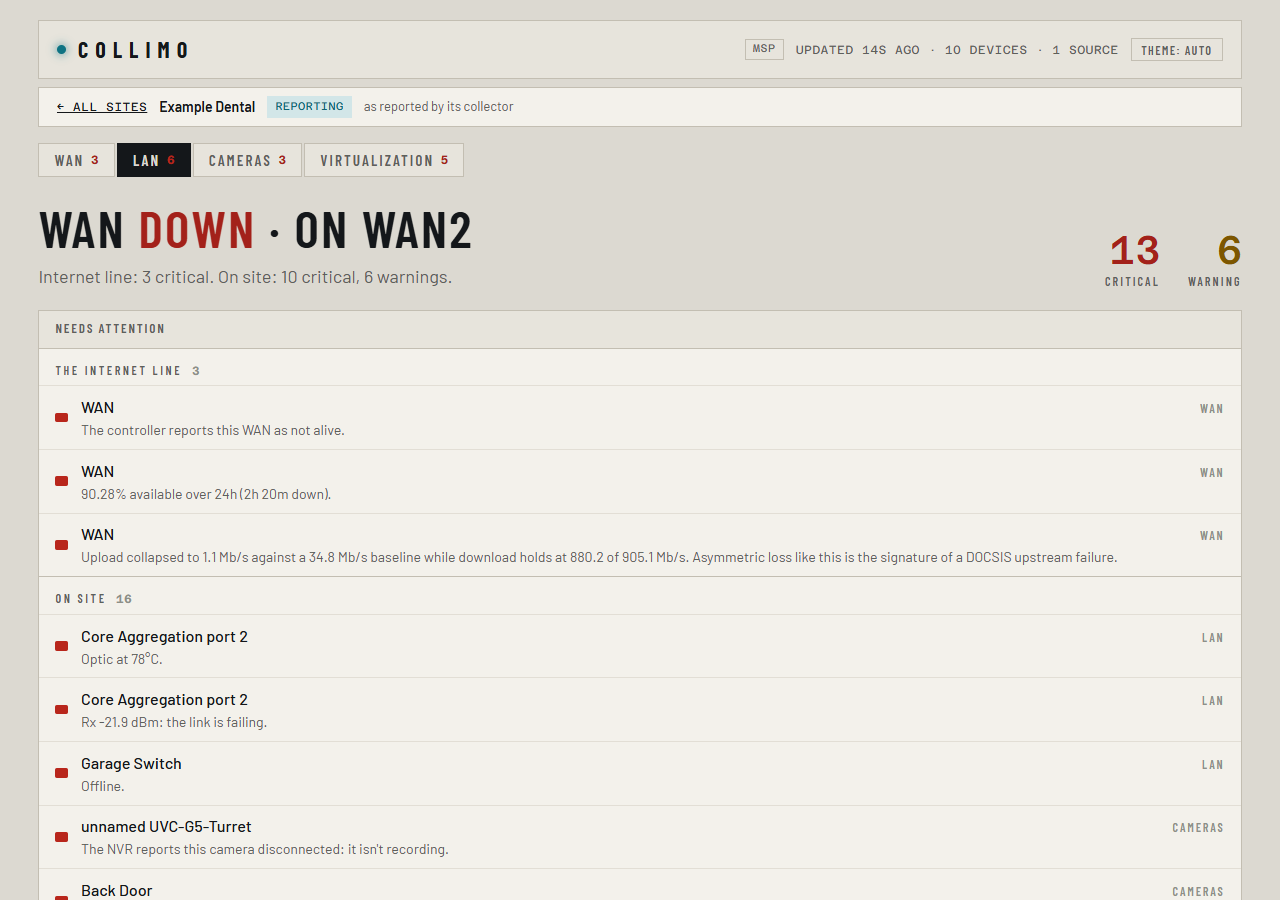
Task: Select the unnamed UVC-G5-Turret title
Action: pyautogui.click(x=166, y=827)
